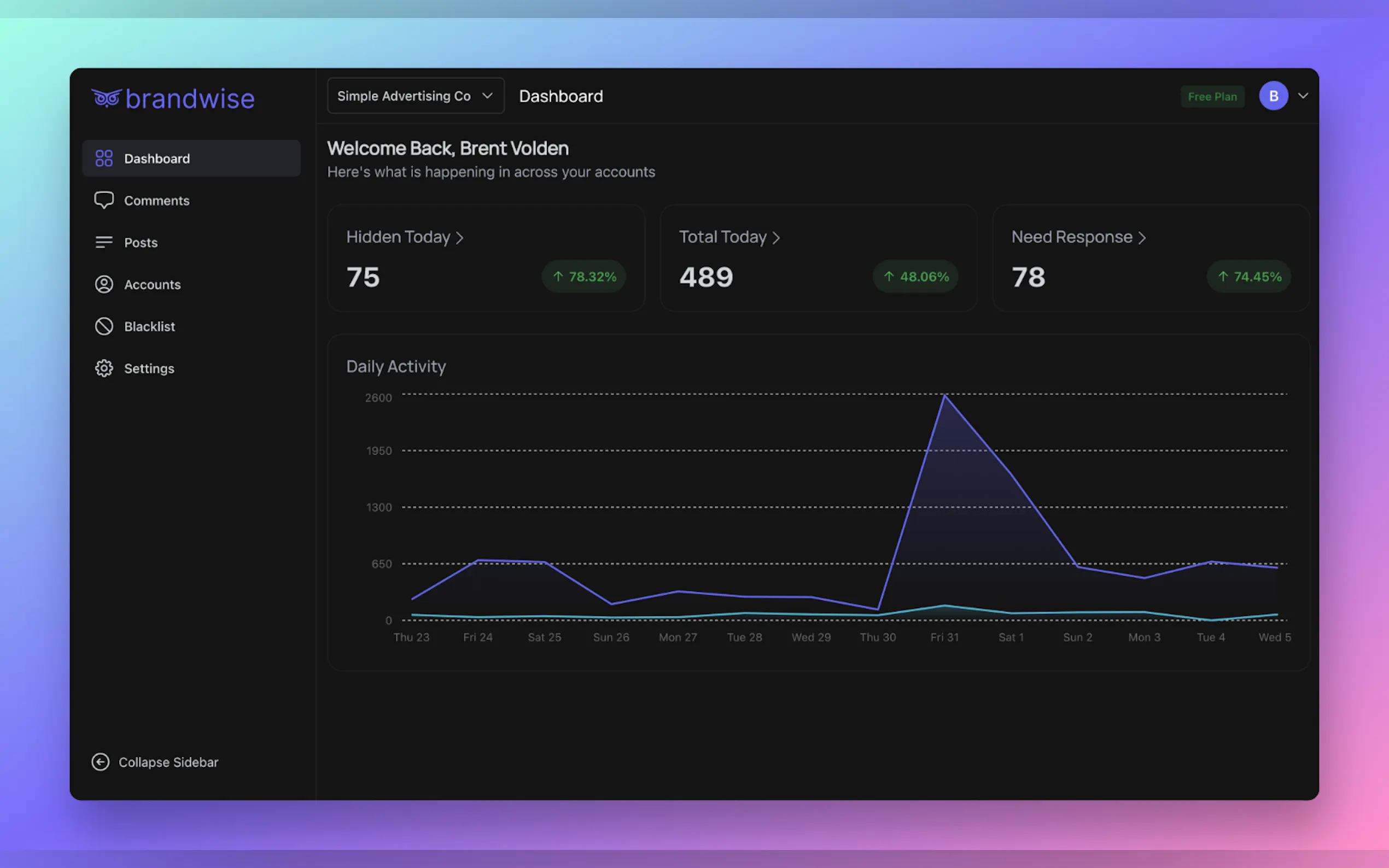This screenshot has height=868, width=1389.
Task: Open the Total Today stat card
Action: pyautogui.click(x=777, y=237)
